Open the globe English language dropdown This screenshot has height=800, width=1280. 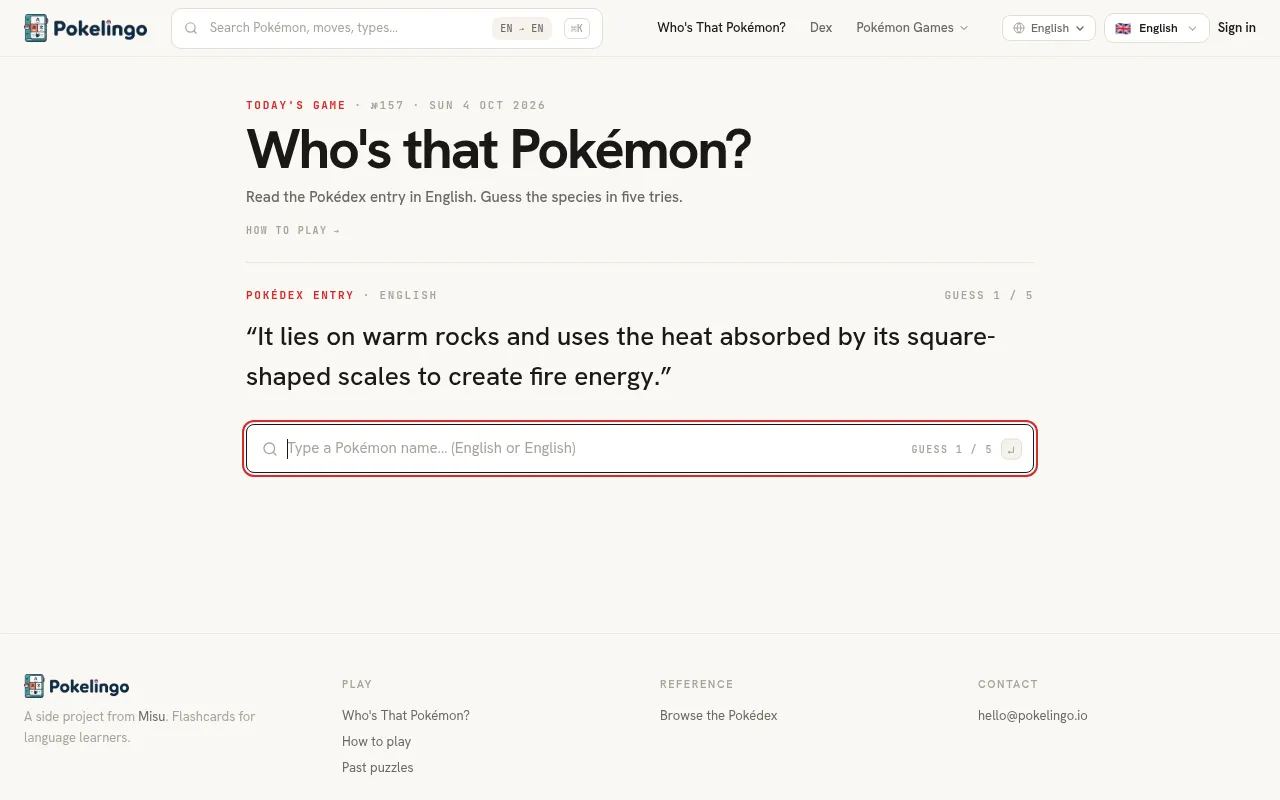pyautogui.click(x=1049, y=28)
